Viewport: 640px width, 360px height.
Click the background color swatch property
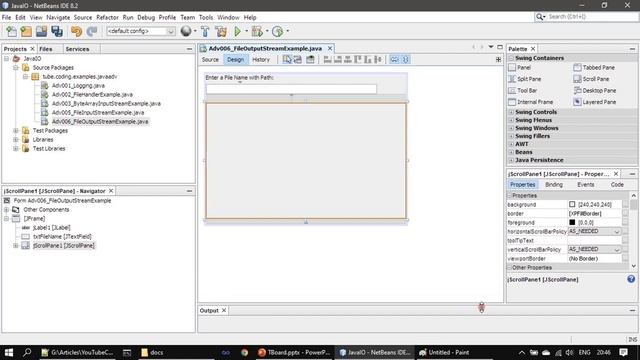point(572,204)
